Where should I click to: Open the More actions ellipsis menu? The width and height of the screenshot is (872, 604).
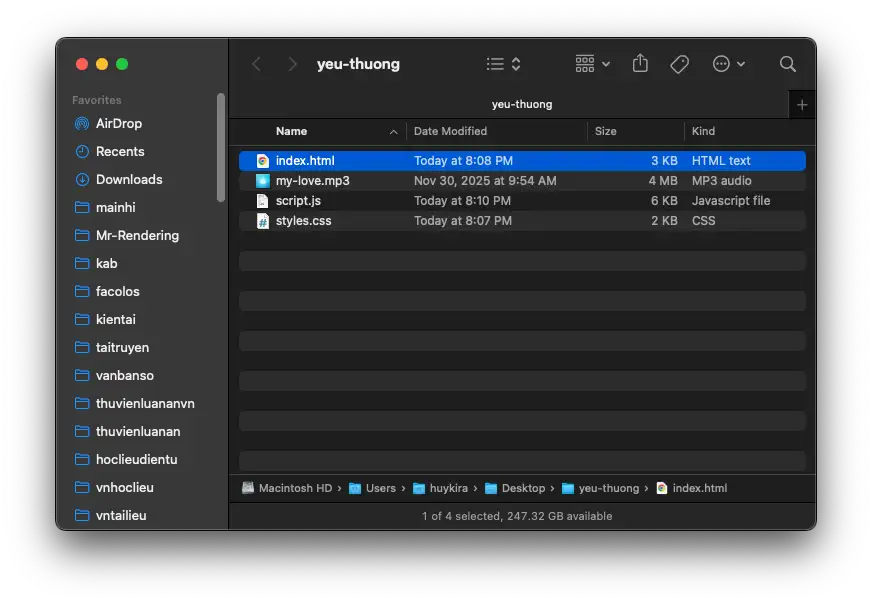tap(728, 64)
